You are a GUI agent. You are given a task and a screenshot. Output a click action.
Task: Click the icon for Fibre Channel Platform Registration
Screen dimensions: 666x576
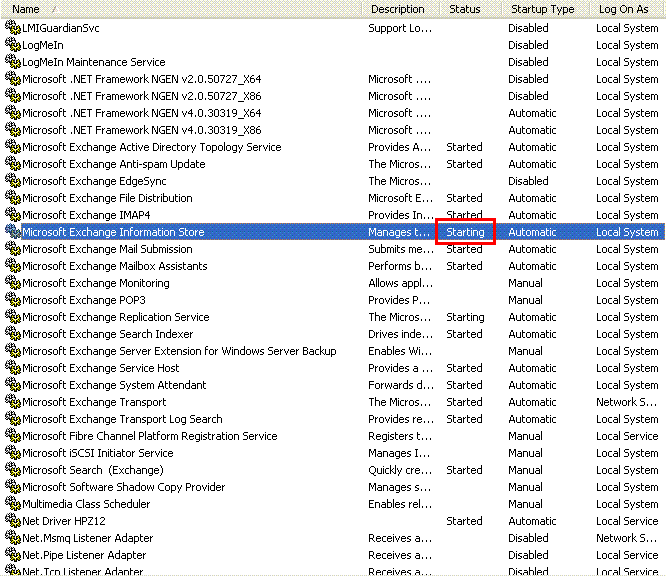point(13,435)
